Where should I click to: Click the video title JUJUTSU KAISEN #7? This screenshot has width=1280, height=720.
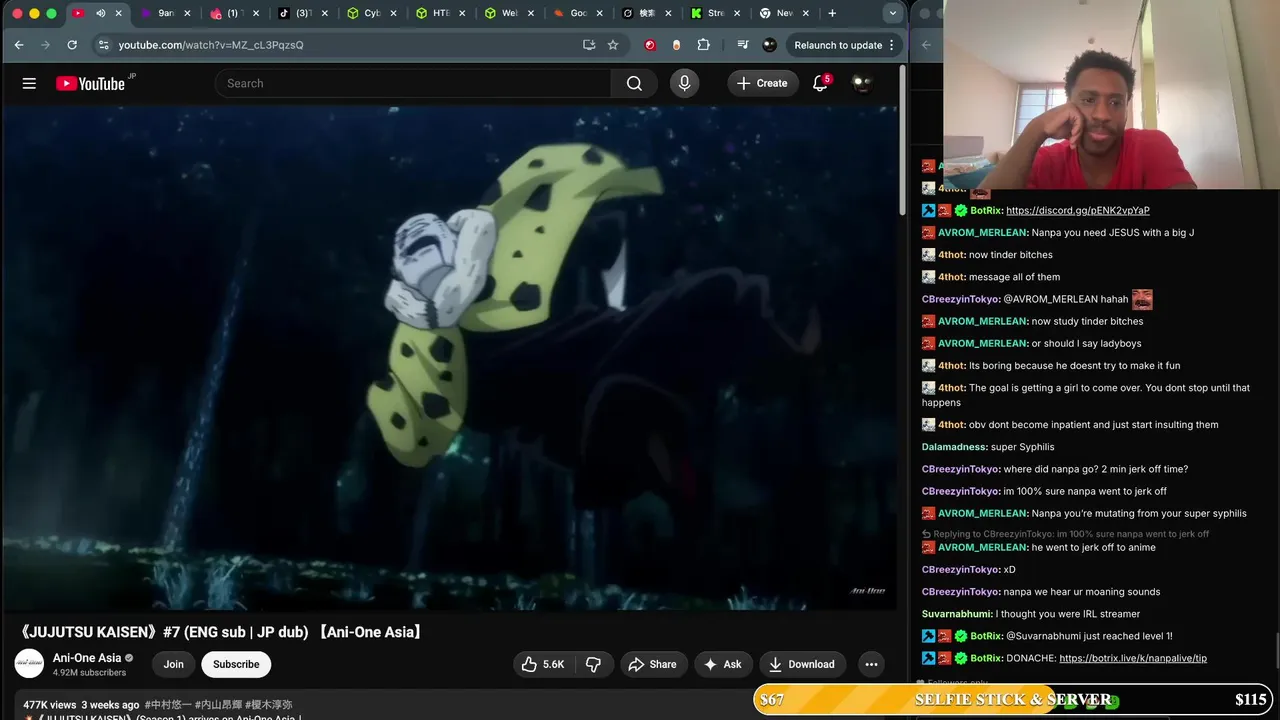(222, 632)
